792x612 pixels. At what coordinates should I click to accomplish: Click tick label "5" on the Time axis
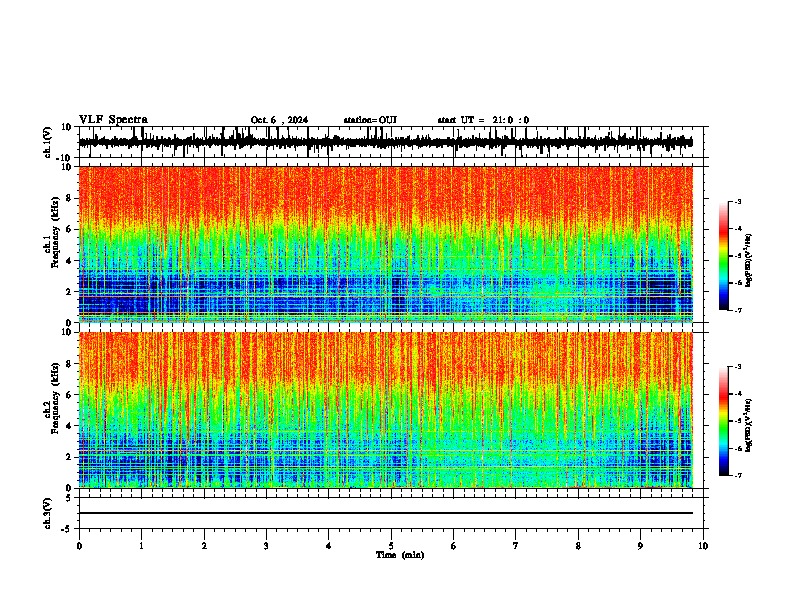coord(391,546)
